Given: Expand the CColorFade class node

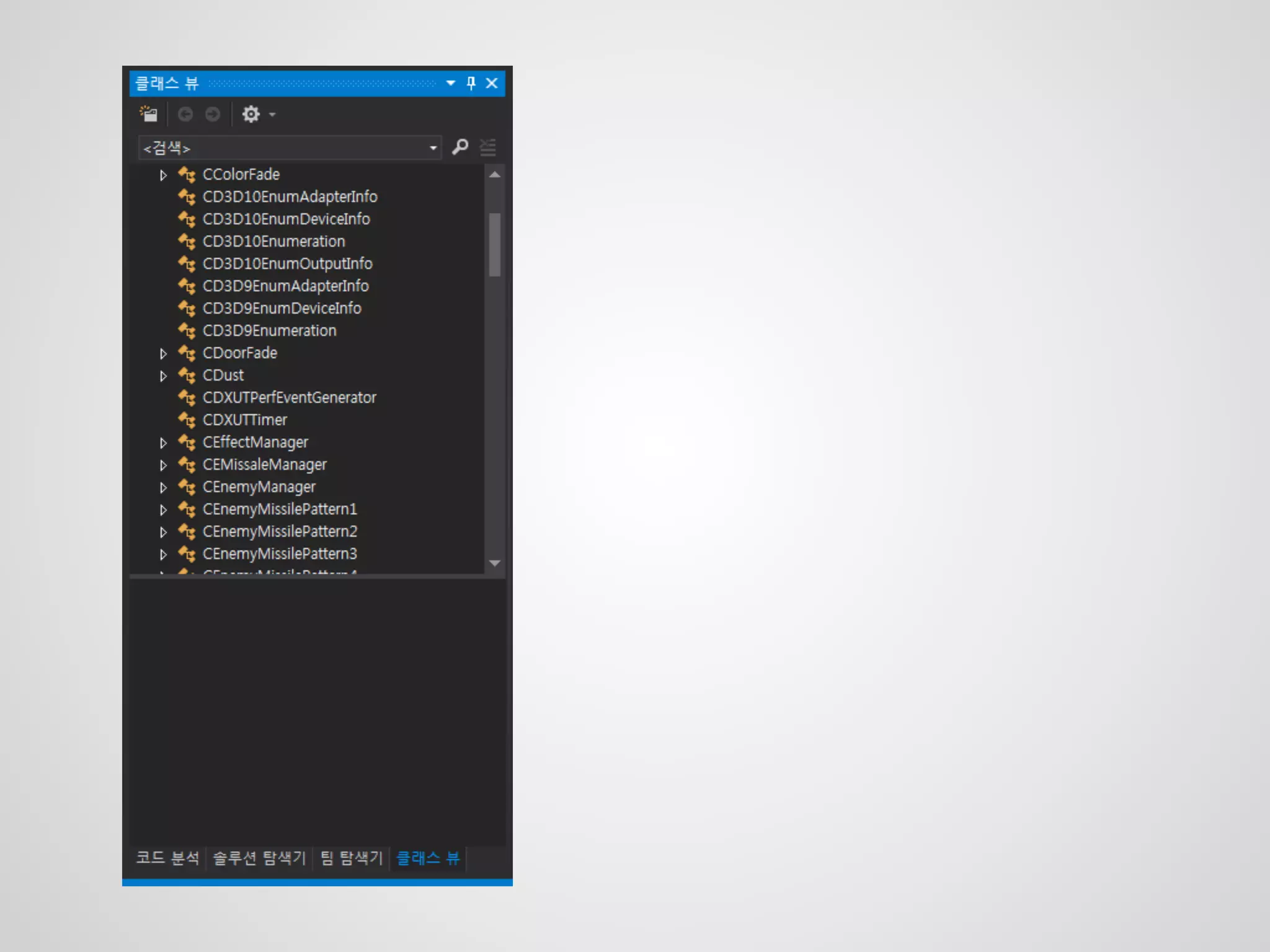Looking at the screenshot, I should (163, 175).
